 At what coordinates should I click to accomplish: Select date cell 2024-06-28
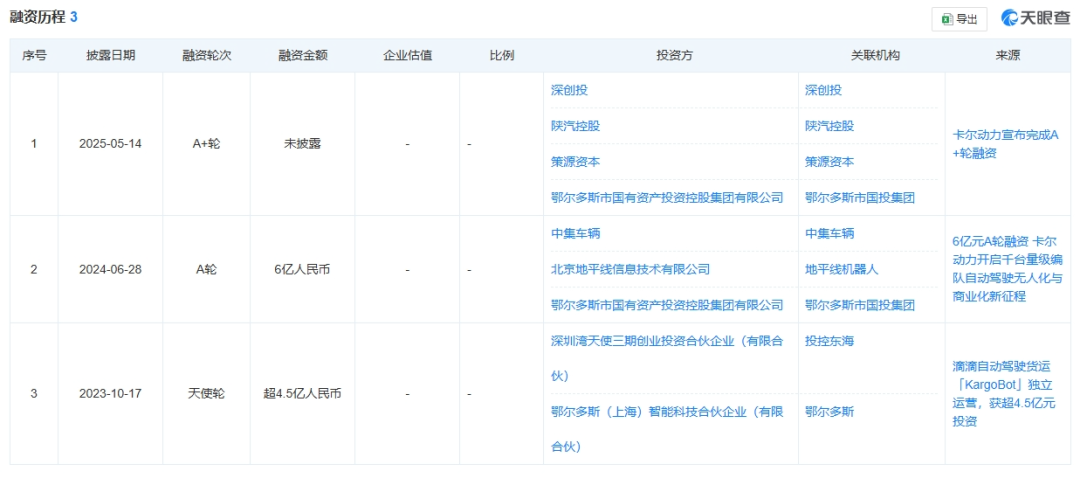pos(110,269)
